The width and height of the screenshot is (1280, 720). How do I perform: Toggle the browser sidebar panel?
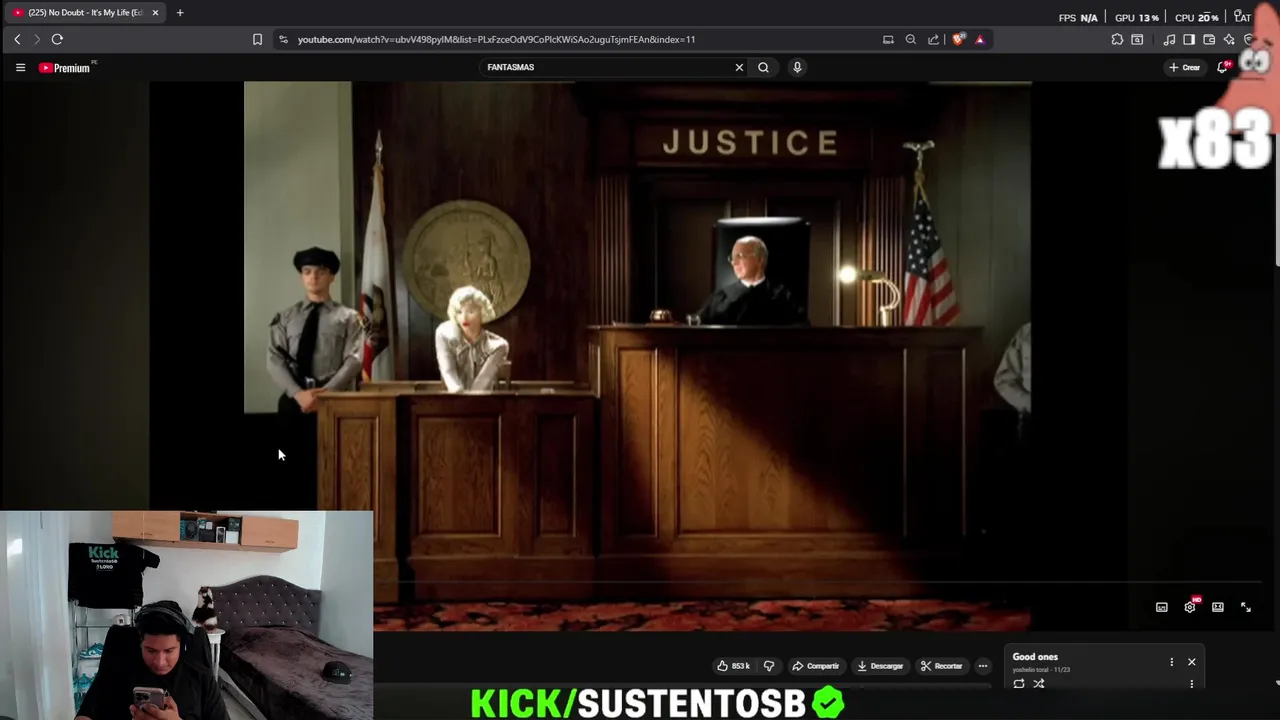click(x=1189, y=39)
